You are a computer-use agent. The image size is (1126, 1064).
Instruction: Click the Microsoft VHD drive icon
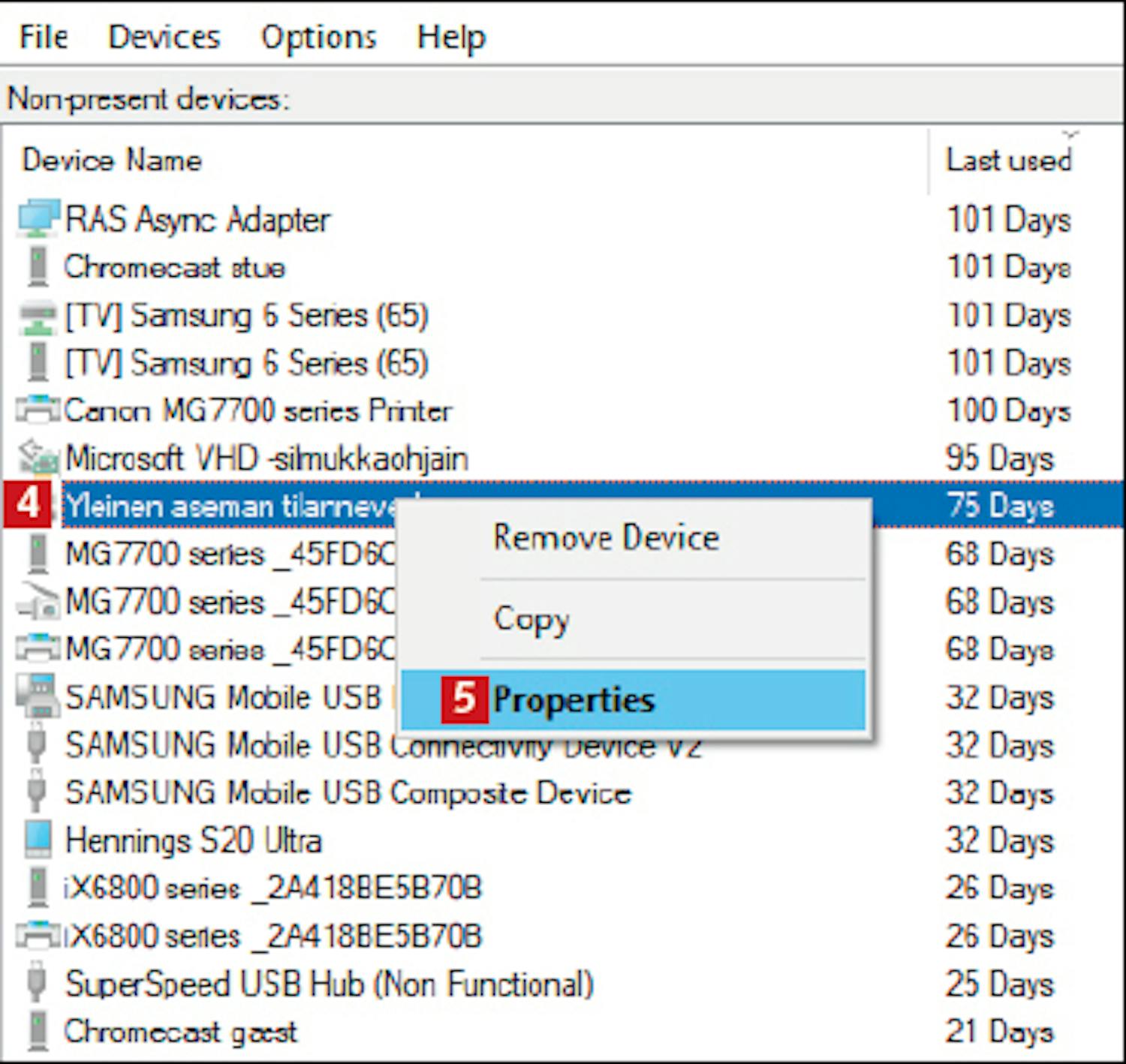click(x=37, y=458)
